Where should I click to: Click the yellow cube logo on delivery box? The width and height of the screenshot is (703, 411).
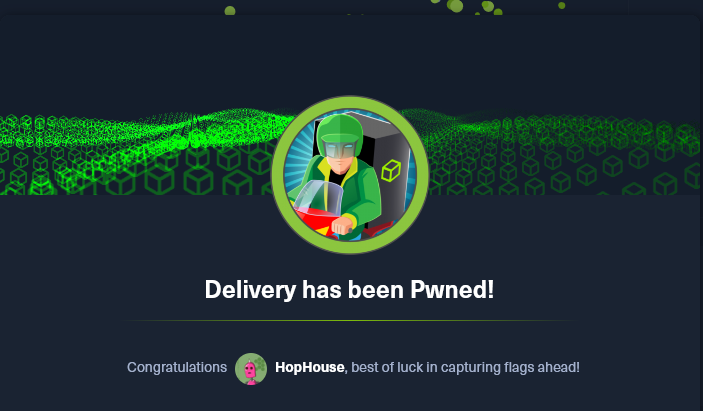point(391,170)
